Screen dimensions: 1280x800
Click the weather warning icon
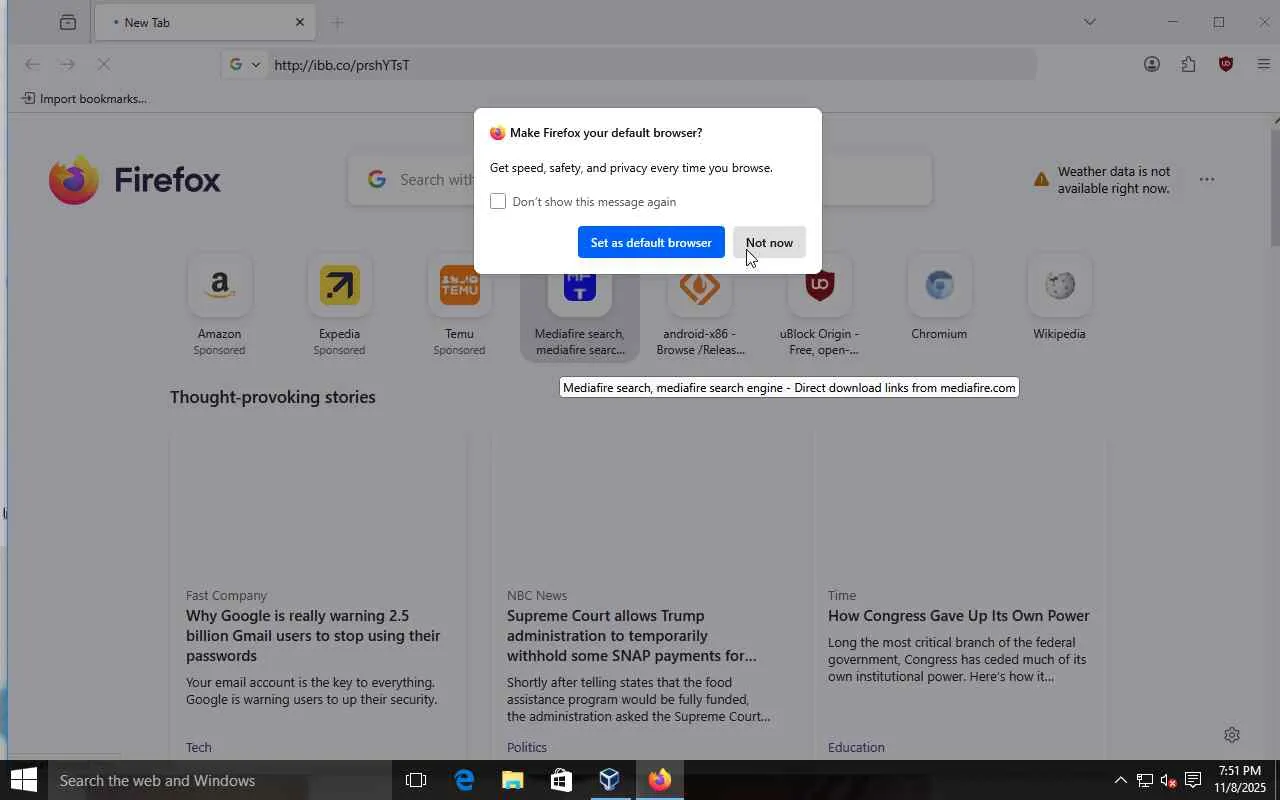(1041, 180)
